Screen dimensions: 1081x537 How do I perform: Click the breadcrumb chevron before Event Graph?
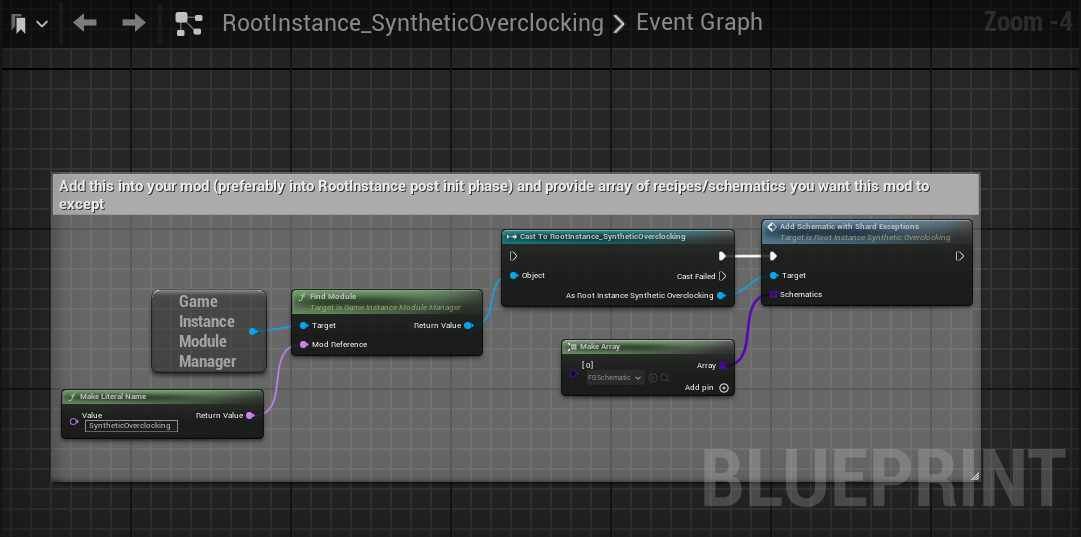point(619,24)
